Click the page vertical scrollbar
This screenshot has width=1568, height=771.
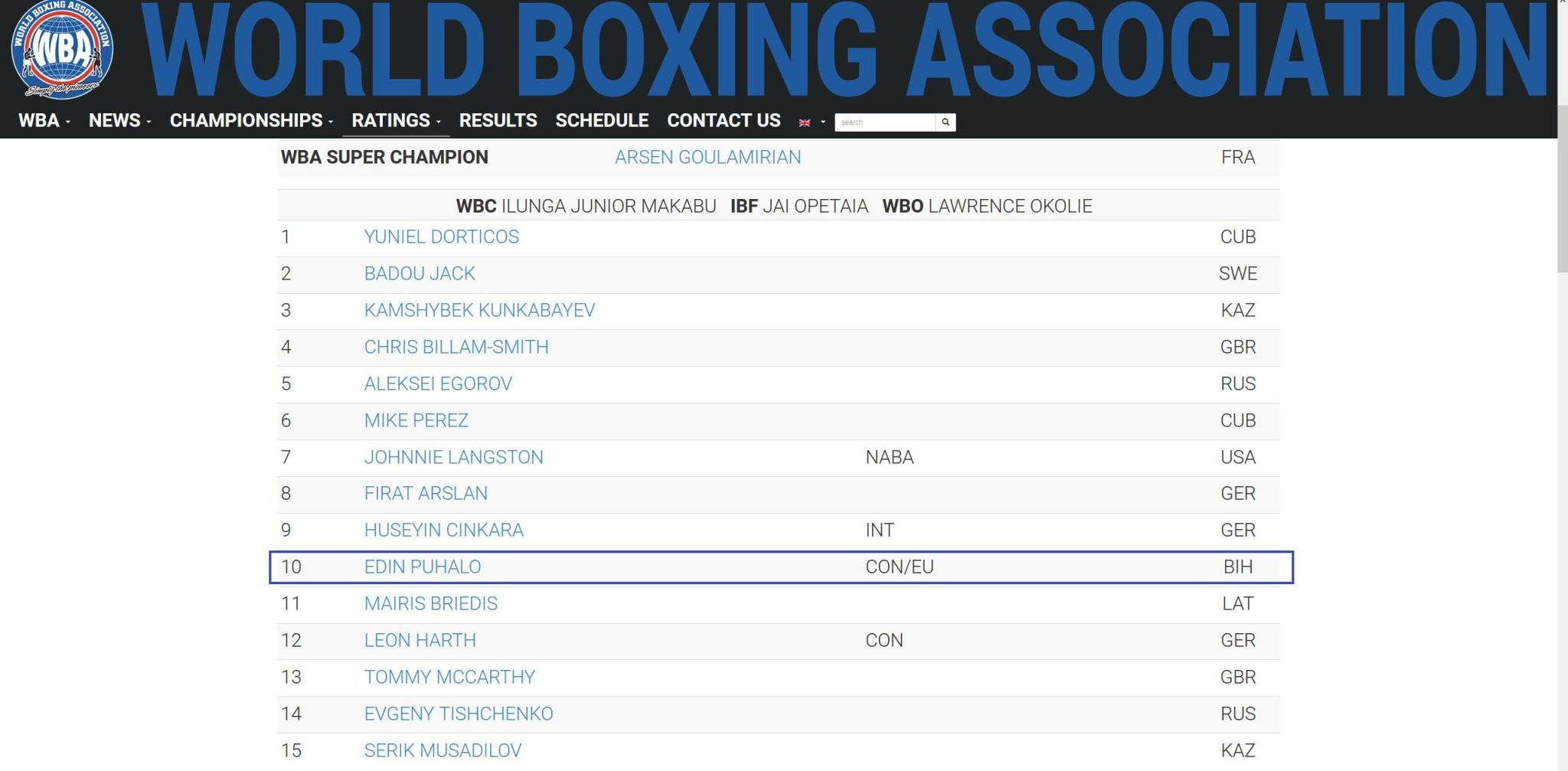[1562, 191]
